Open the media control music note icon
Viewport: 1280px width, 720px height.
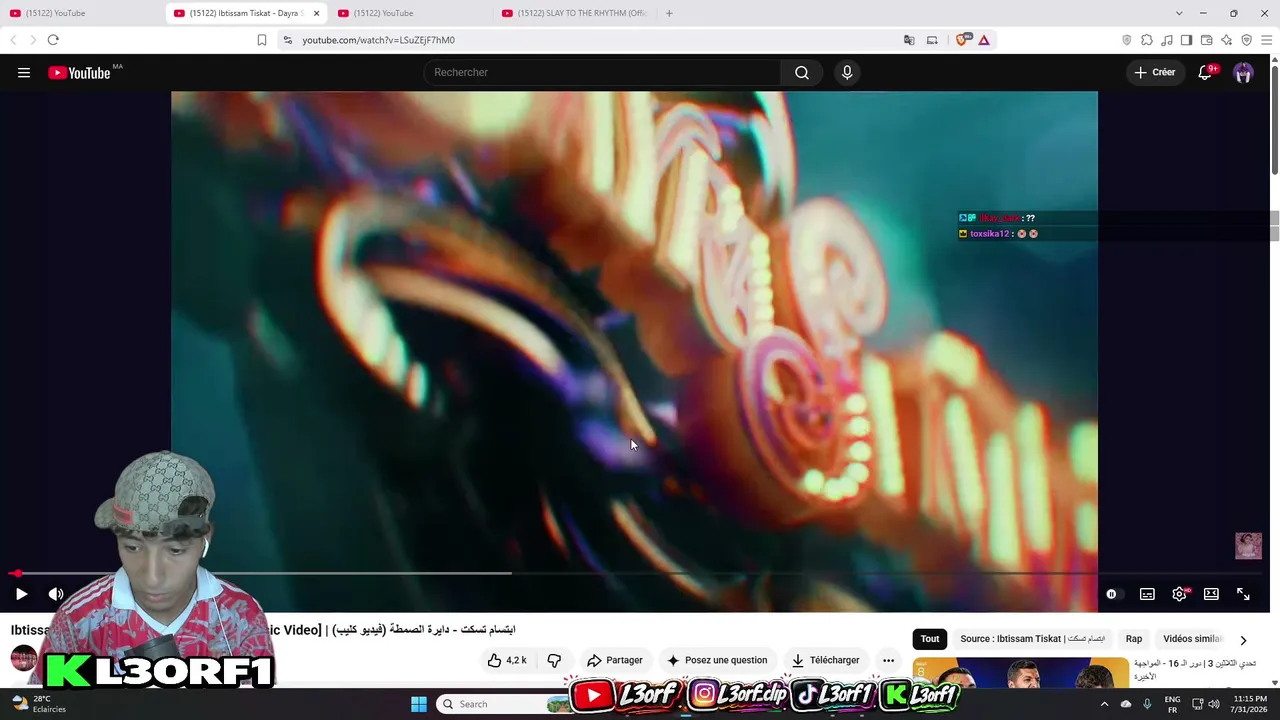1167,40
